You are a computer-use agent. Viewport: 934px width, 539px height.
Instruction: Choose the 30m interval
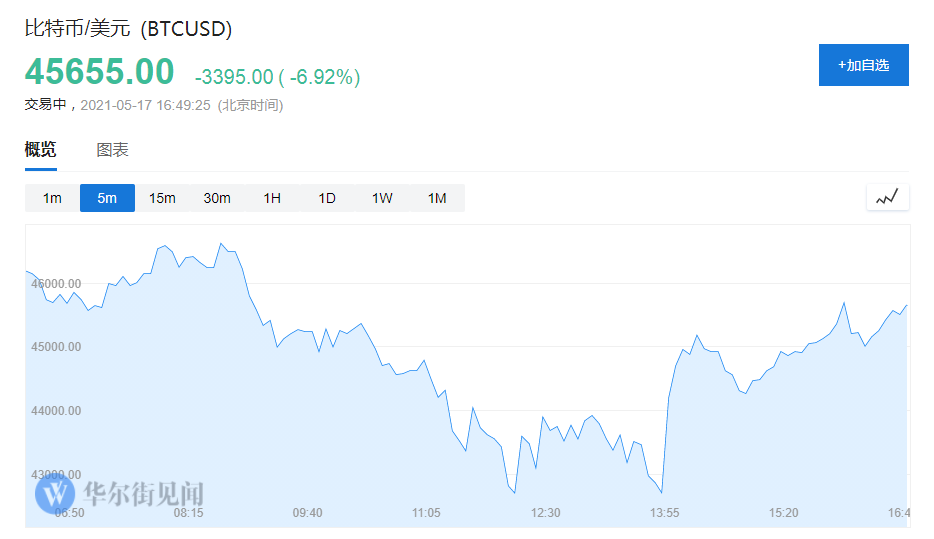[x=217, y=198]
